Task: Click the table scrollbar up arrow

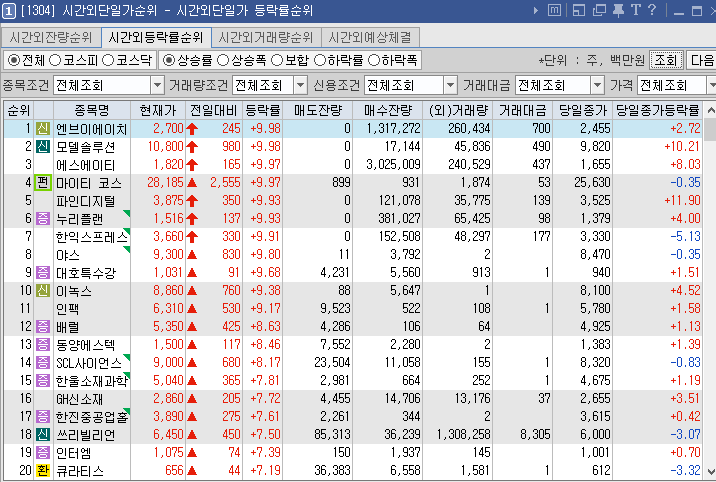Action: click(x=710, y=111)
